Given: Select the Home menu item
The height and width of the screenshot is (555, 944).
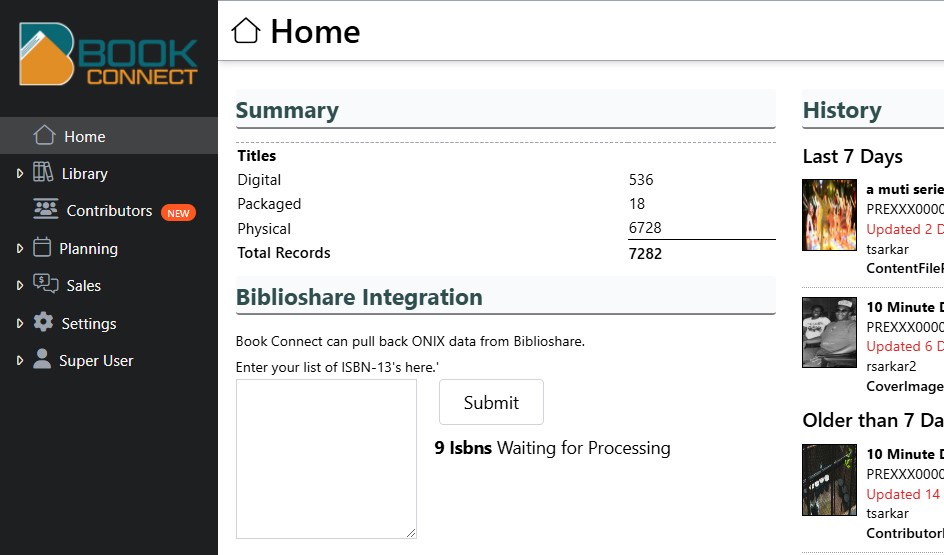Looking at the screenshot, I should pyautogui.click(x=84, y=136).
